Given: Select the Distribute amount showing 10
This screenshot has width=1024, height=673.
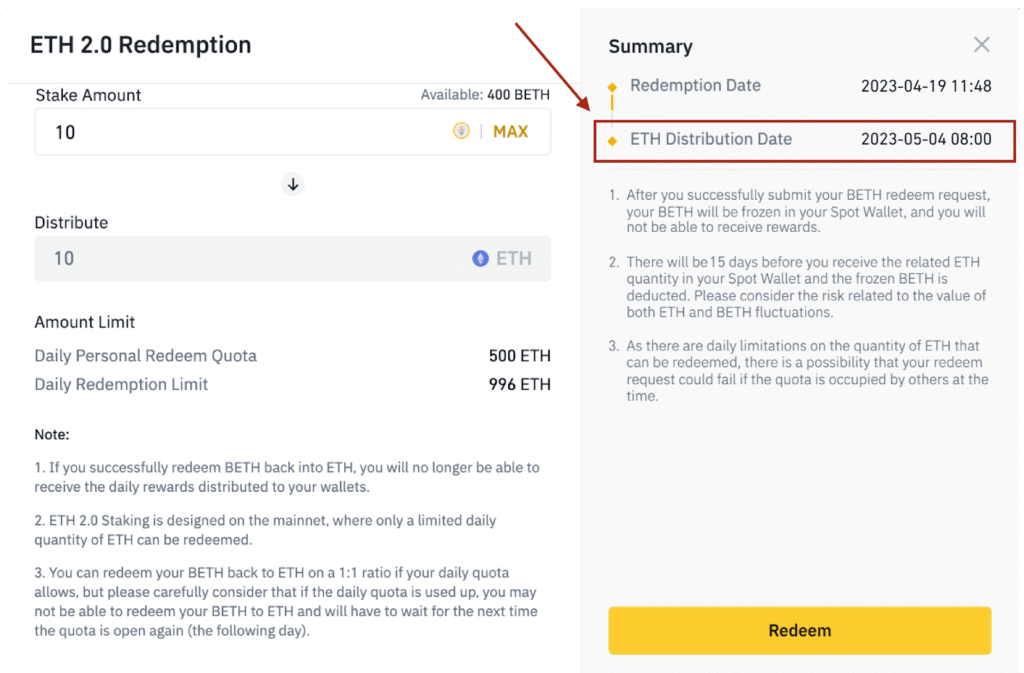Looking at the screenshot, I should pos(63,258).
